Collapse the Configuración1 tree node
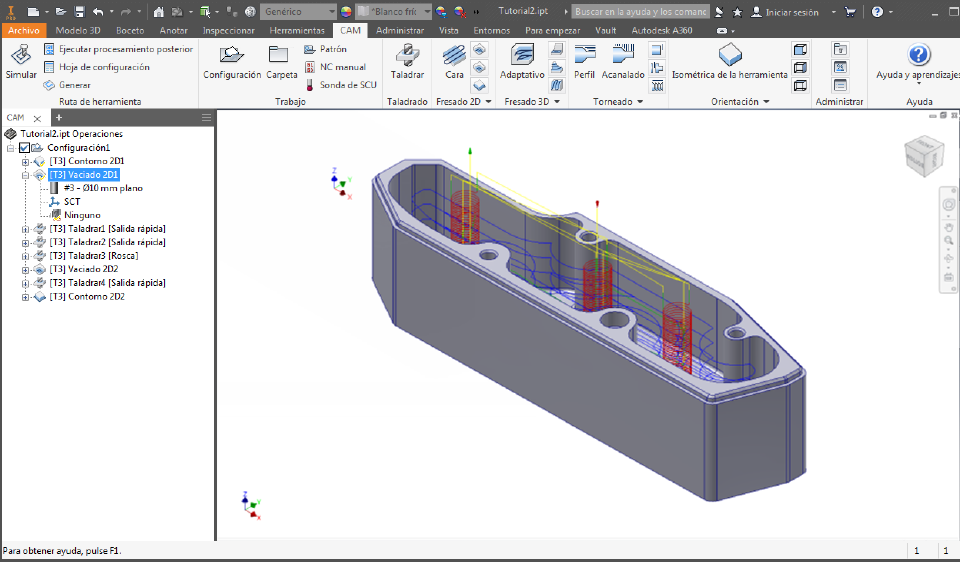Viewport: 960px width, 562px height. [x=10, y=148]
